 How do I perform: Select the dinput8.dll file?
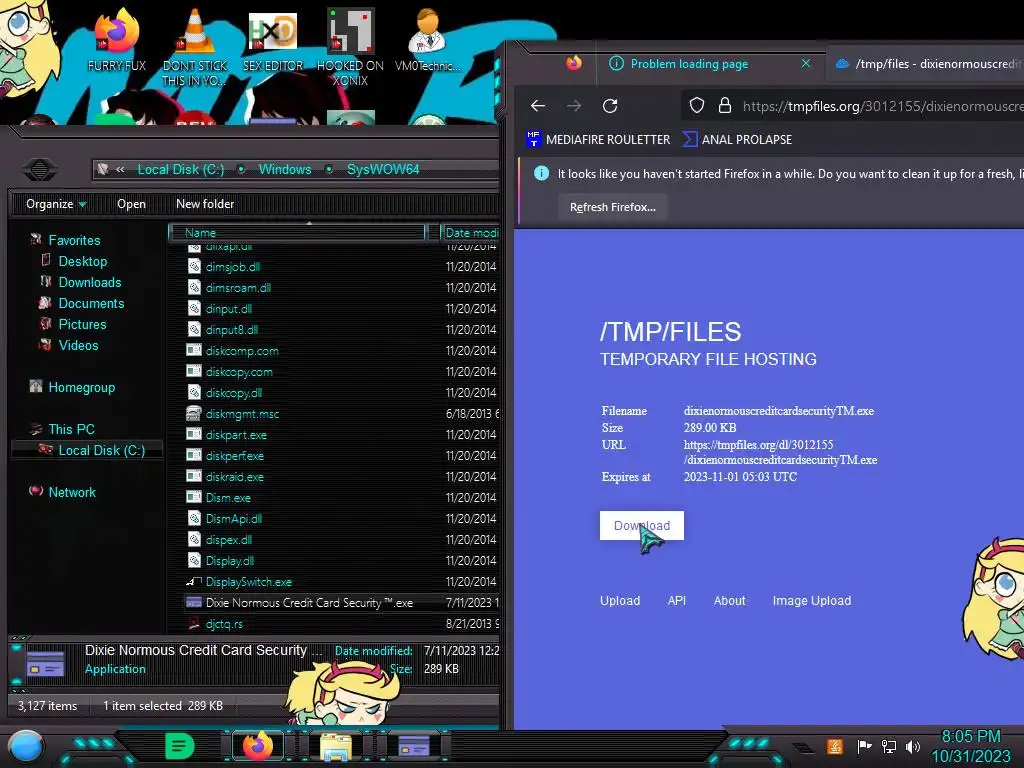pos(232,330)
